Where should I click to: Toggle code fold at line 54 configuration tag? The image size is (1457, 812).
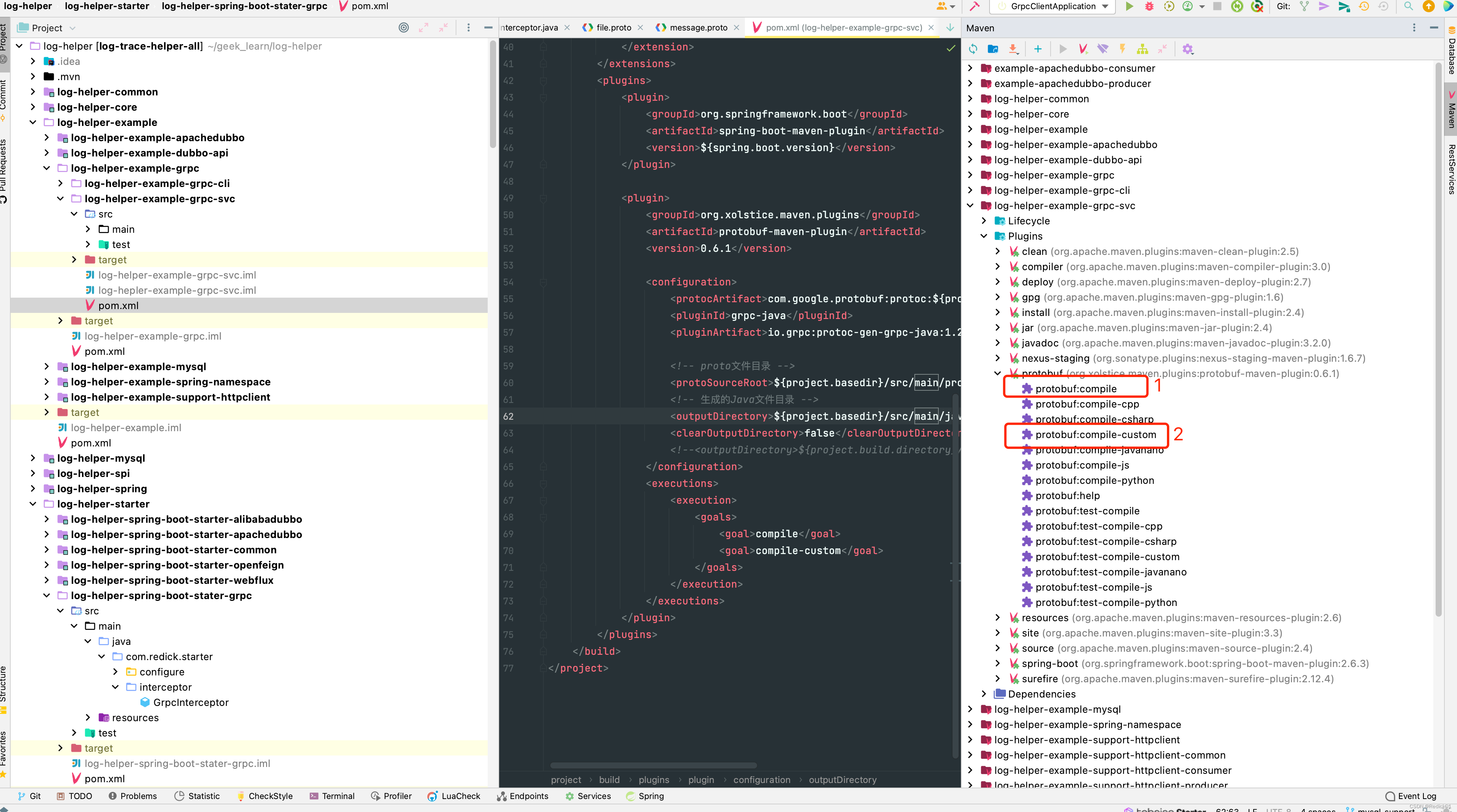point(543,282)
